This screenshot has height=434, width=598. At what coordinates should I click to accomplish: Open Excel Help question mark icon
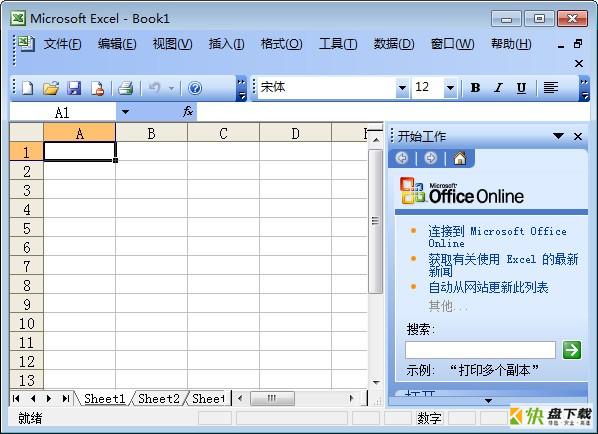point(195,88)
